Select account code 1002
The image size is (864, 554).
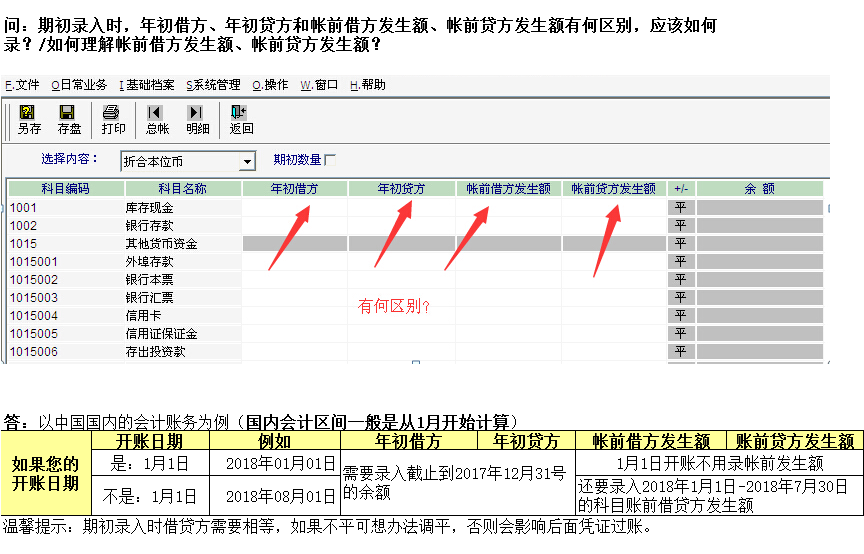[23, 225]
